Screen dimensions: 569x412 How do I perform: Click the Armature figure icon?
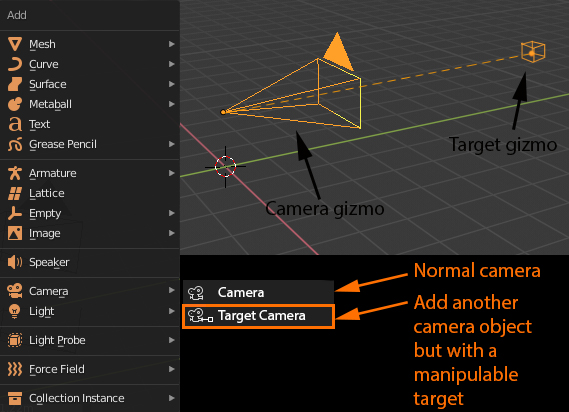pos(15,173)
